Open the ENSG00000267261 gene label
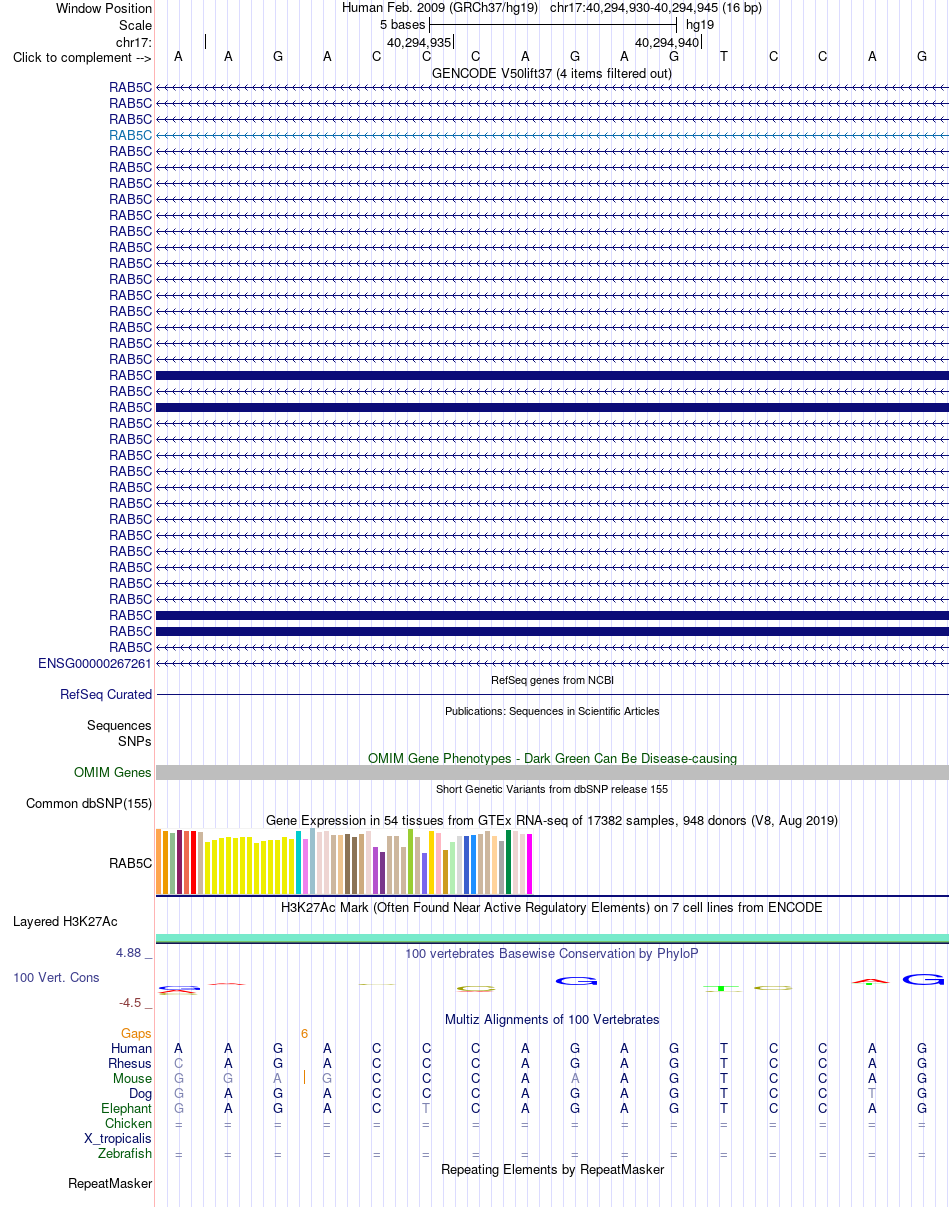This screenshot has width=950, height=1207. point(95,663)
